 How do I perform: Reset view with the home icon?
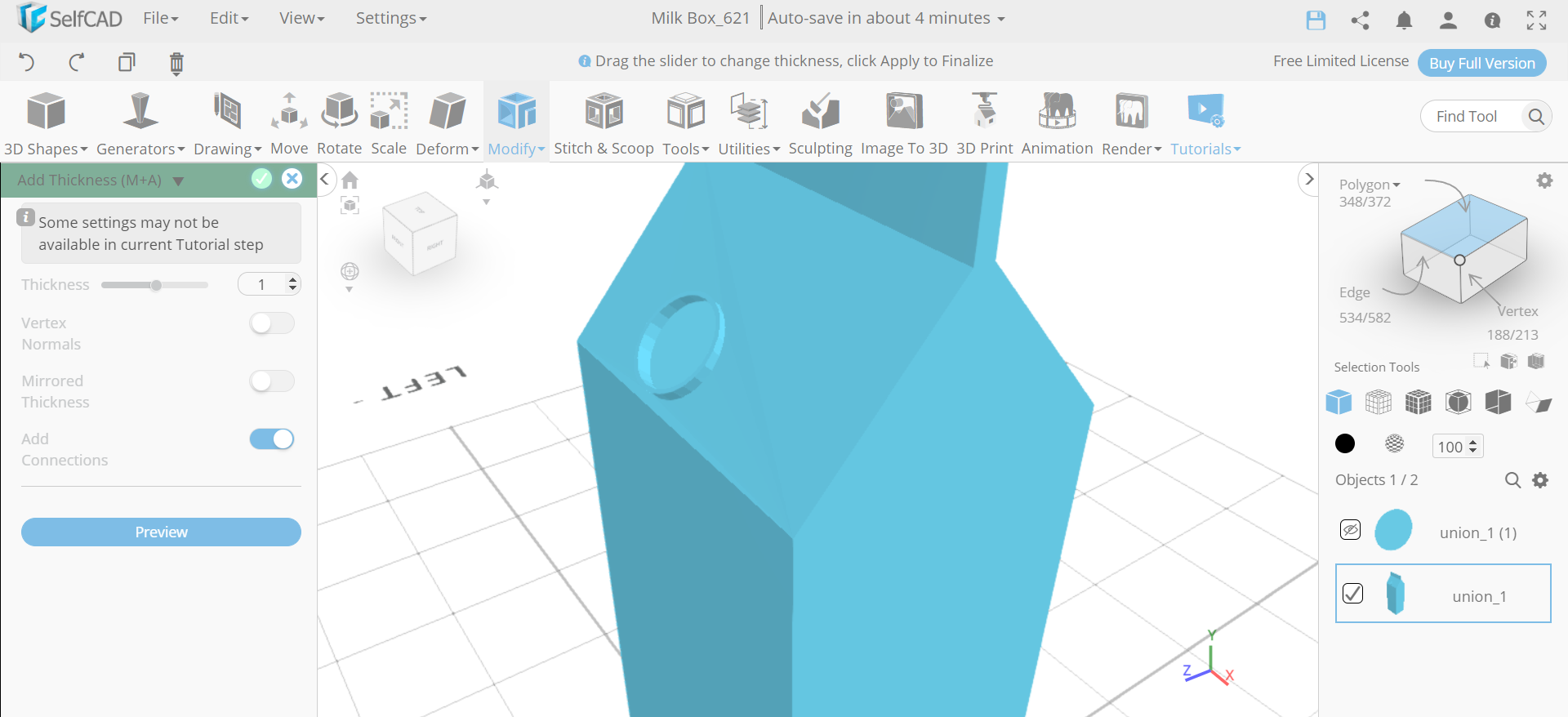pos(350,180)
